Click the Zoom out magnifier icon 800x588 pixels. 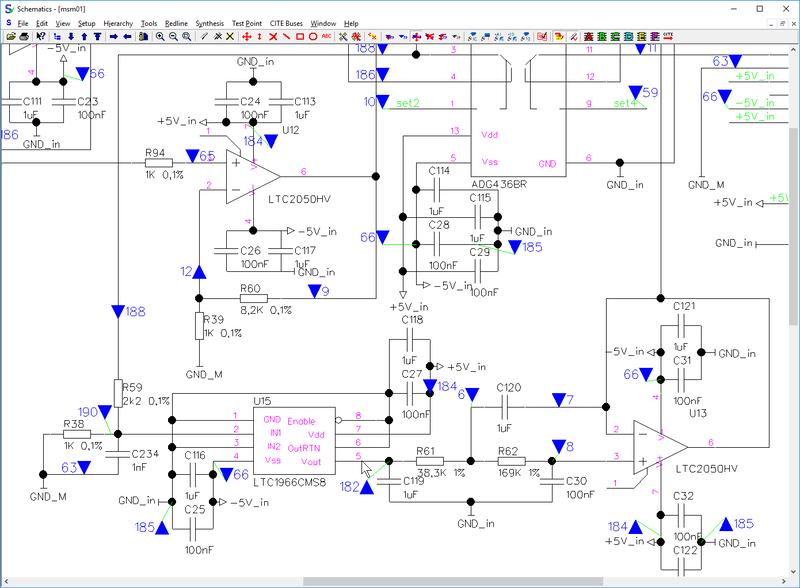pos(173,36)
